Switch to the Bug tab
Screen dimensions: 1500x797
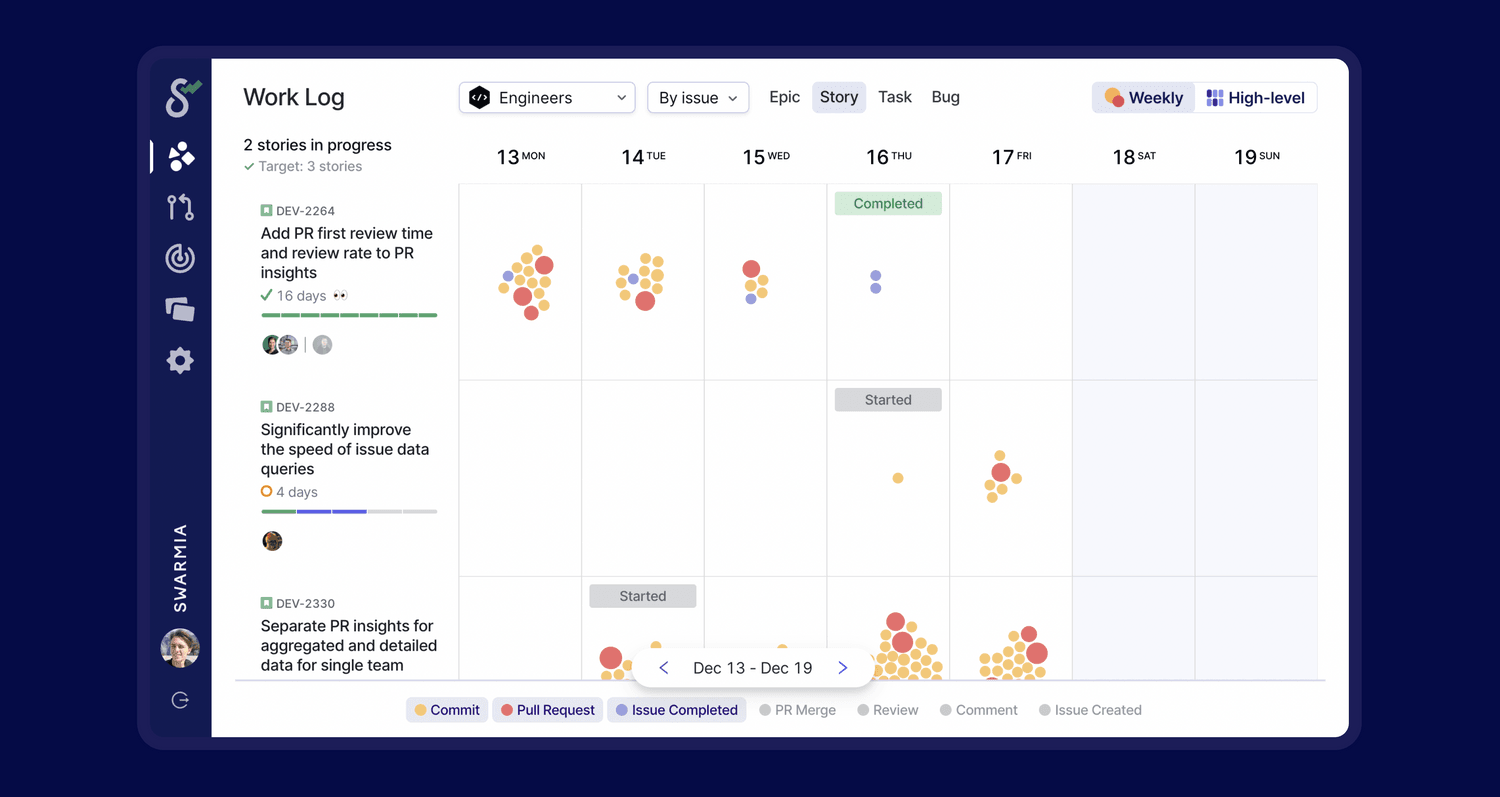pyautogui.click(x=945, y=97)
